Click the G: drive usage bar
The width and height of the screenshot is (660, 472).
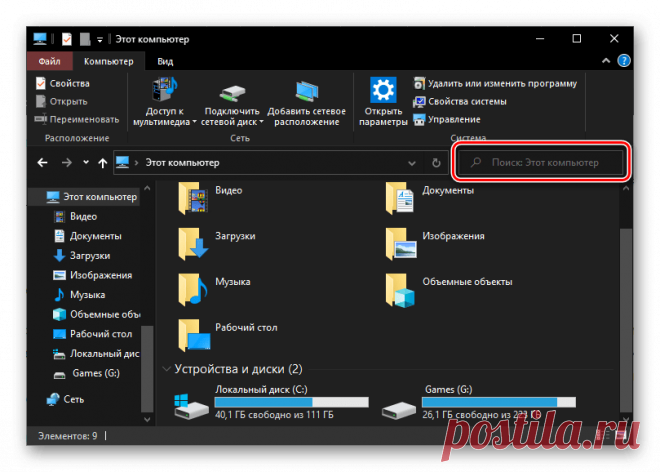point(499,403)
